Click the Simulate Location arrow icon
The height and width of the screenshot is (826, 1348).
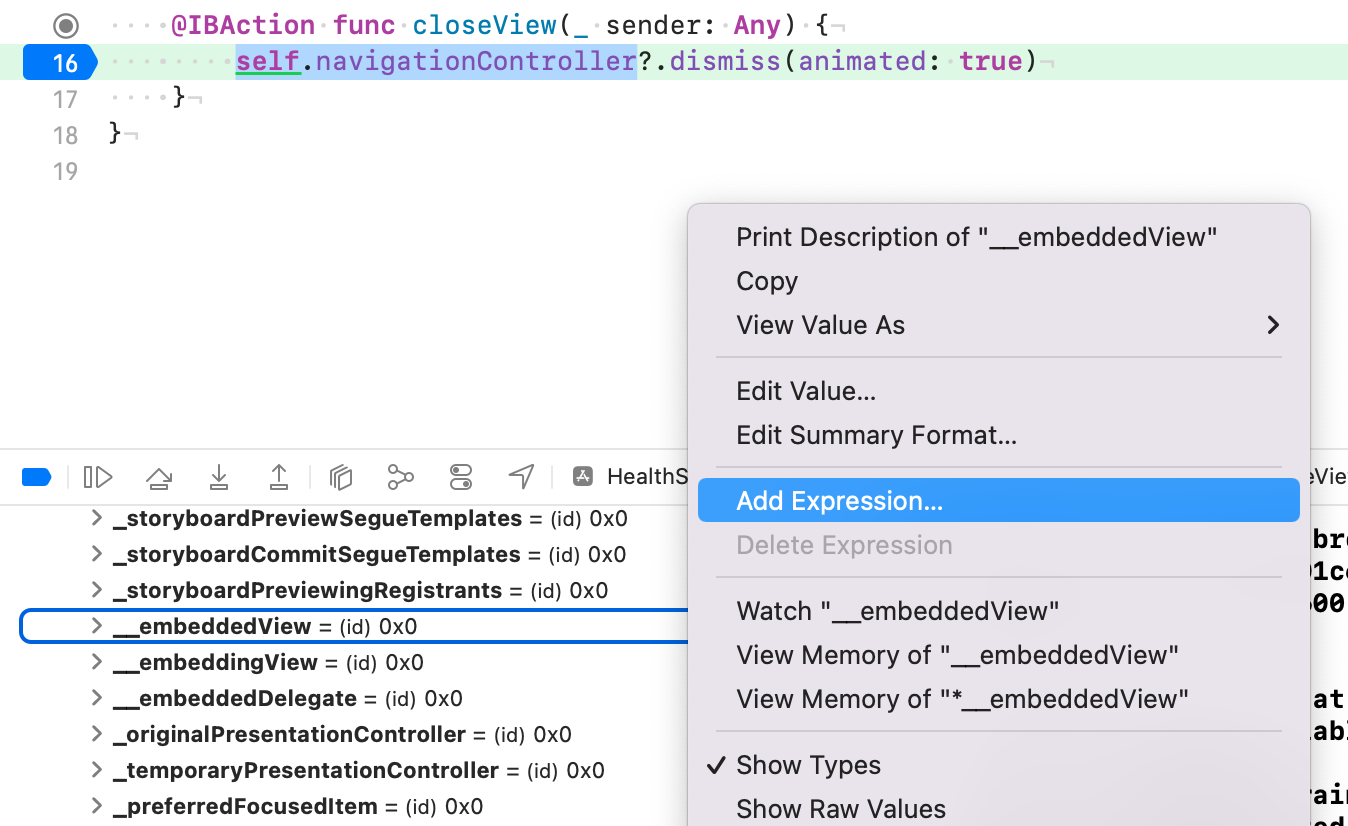tap(521, 477)
